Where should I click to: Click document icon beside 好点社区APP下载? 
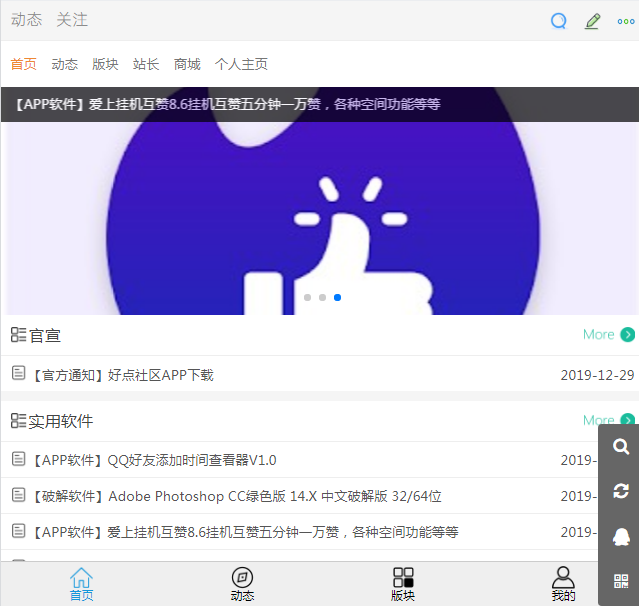(18, 373)
